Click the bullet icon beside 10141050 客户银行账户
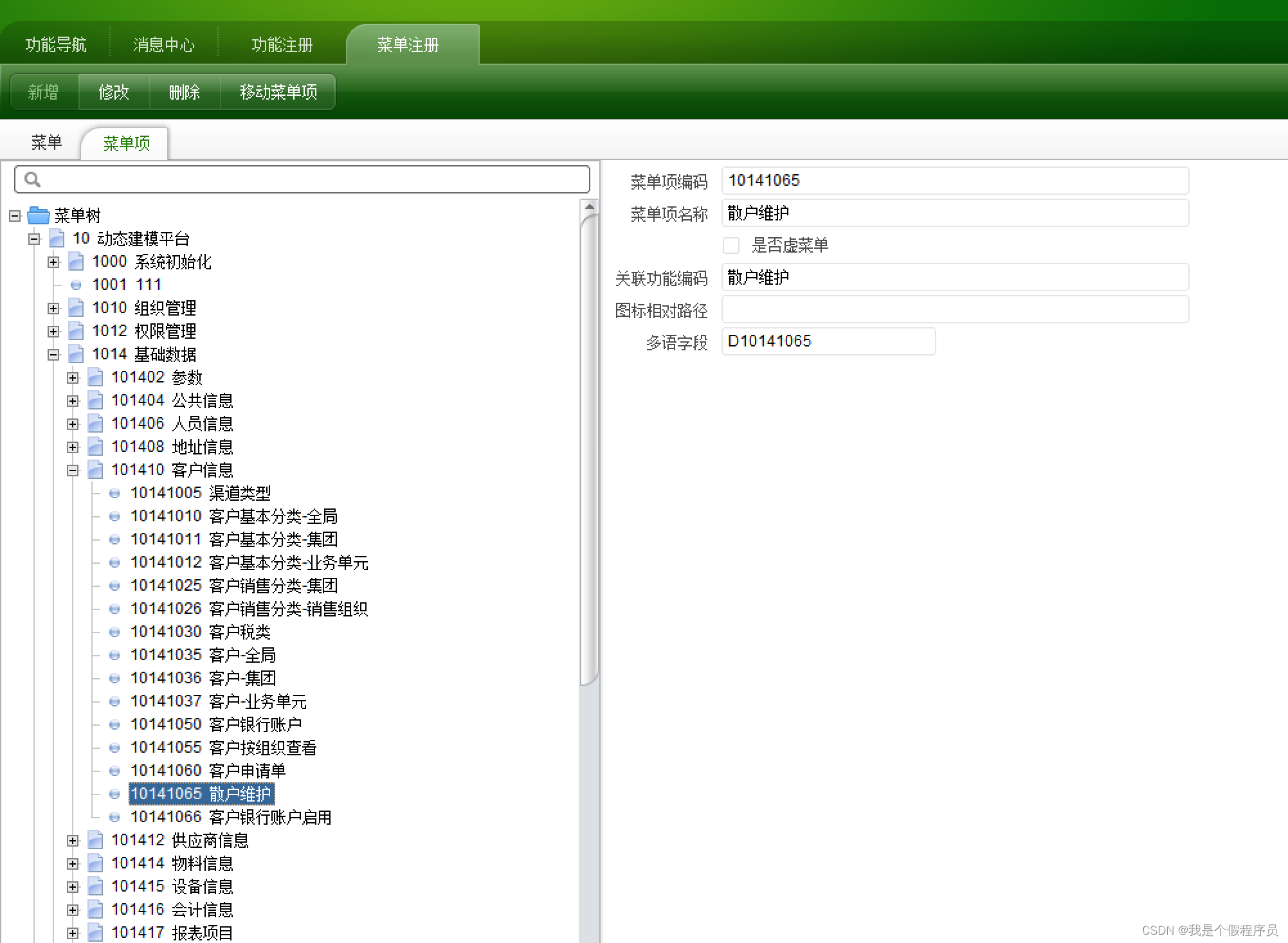 114,724
